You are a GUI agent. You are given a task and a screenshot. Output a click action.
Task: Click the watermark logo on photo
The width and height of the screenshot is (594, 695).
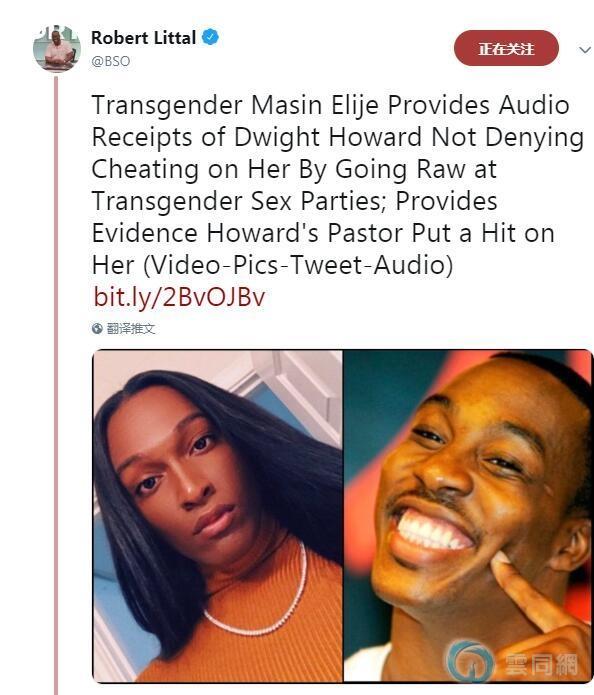[469, 660]
